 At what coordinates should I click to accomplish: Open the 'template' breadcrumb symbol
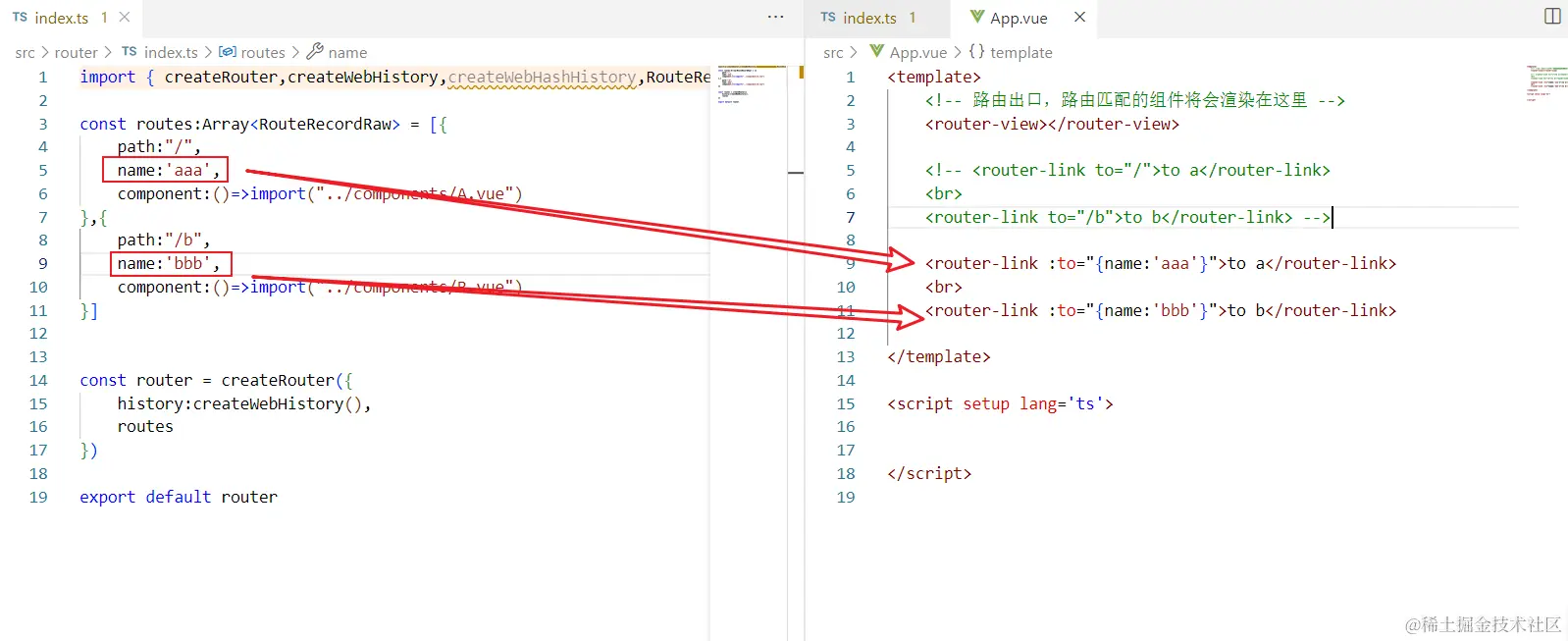pos(1021,53)
